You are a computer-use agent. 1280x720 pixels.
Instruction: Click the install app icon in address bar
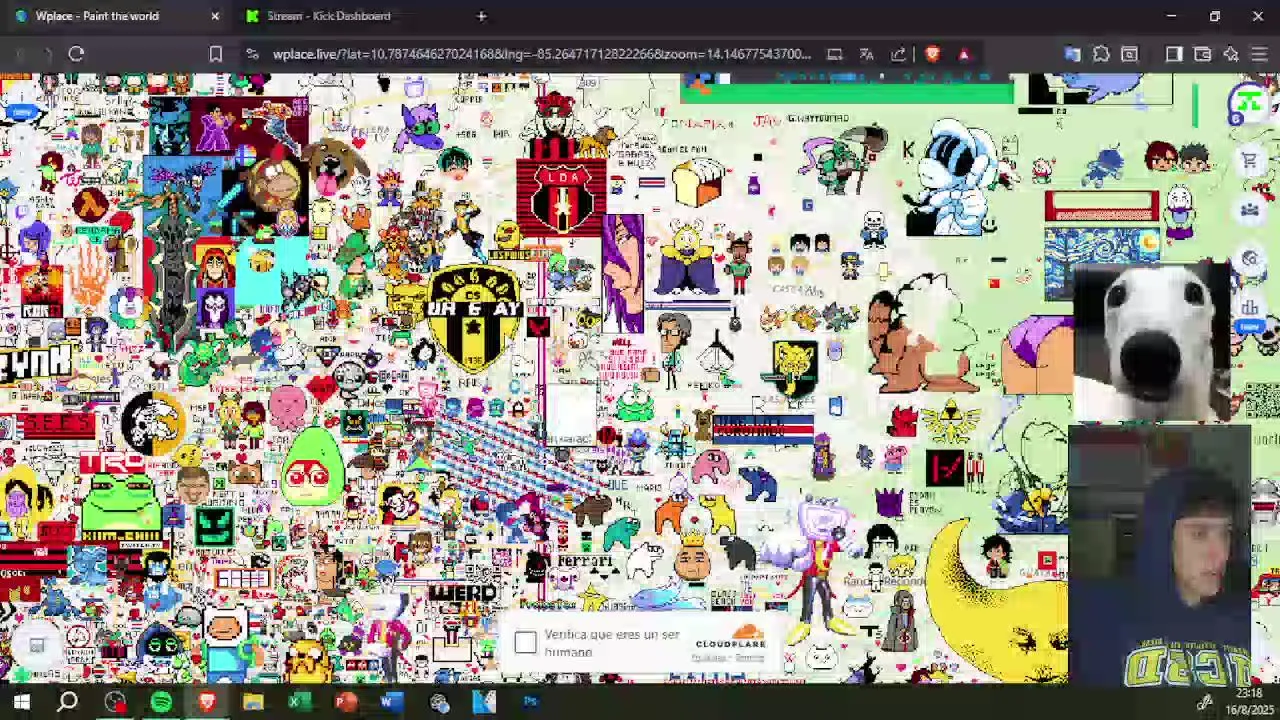click(x=834, y=54)
